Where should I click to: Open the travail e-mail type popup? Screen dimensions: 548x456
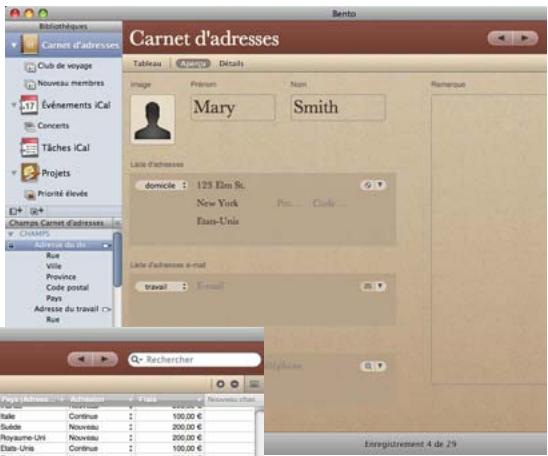tap(162, 287)
